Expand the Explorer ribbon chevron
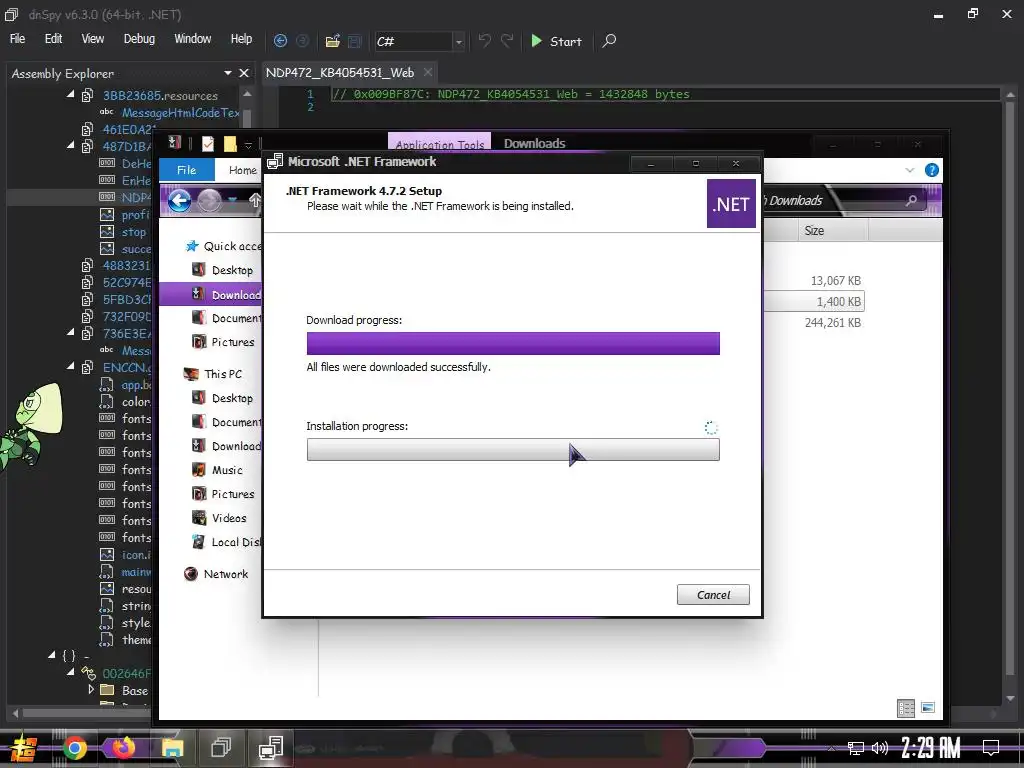The image size is (1024, 768). pos(910,170)
